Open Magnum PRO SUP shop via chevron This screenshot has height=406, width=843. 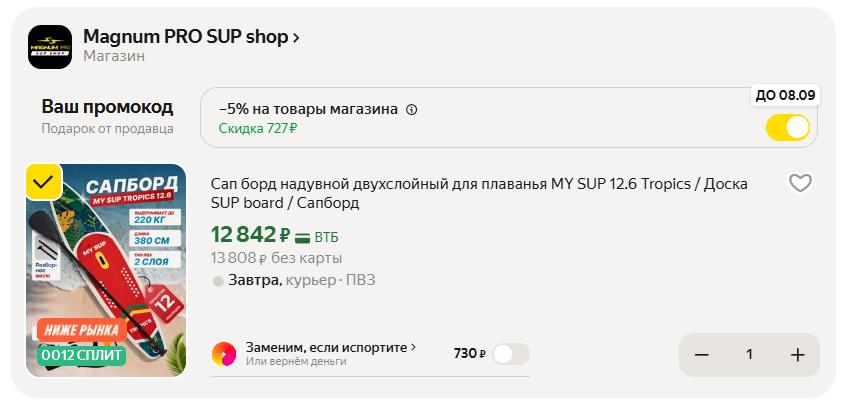tap(295, 37)
